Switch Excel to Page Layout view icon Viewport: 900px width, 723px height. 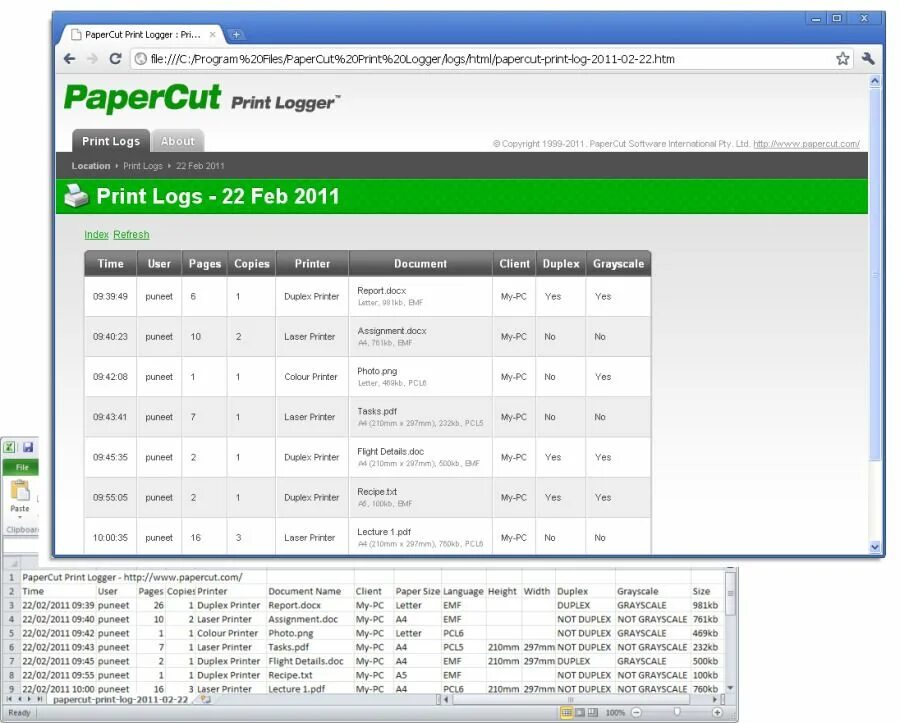coord(580,713)
